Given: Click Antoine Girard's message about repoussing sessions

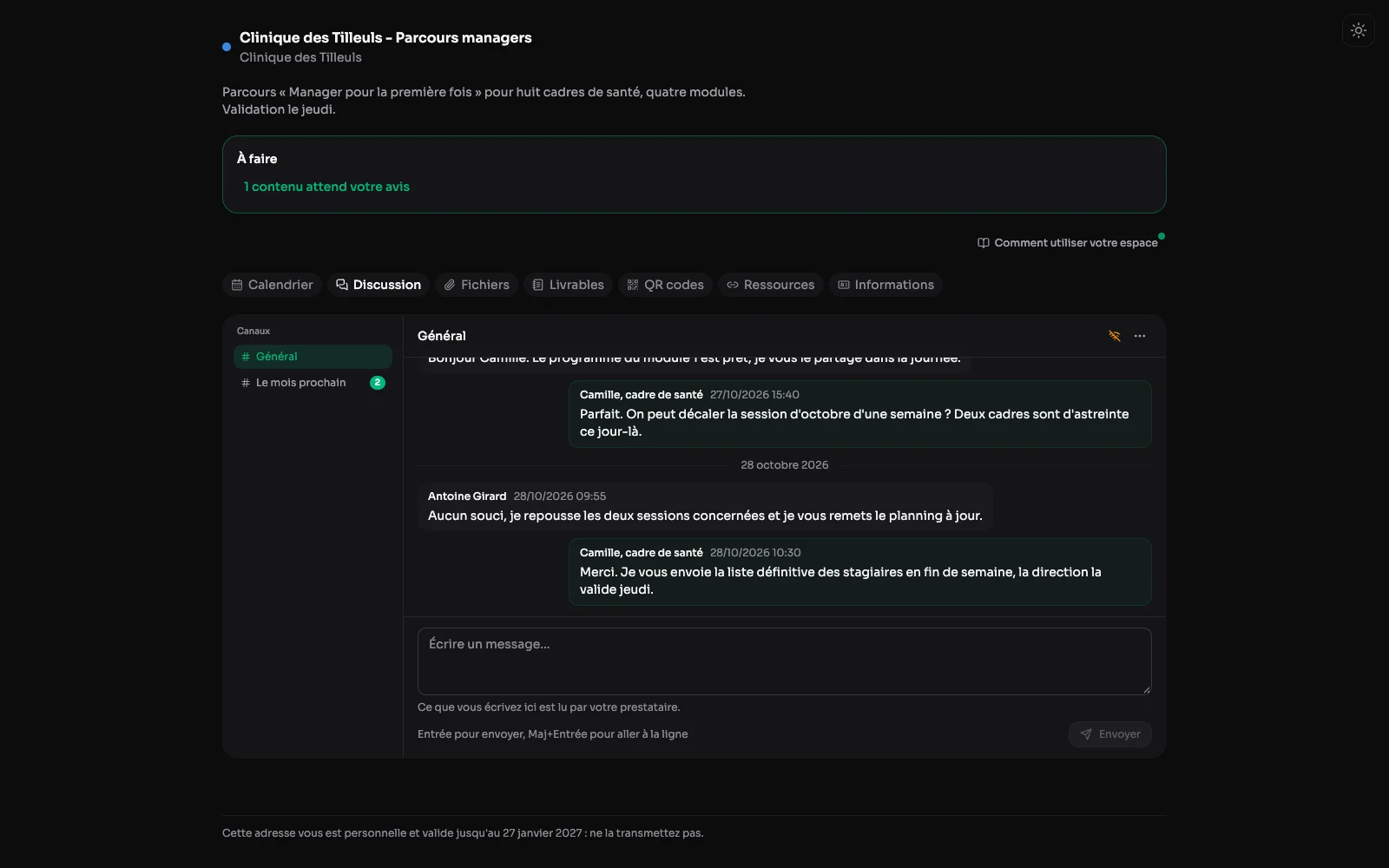Looking at the screenshot, I should [x=705, y=506].
